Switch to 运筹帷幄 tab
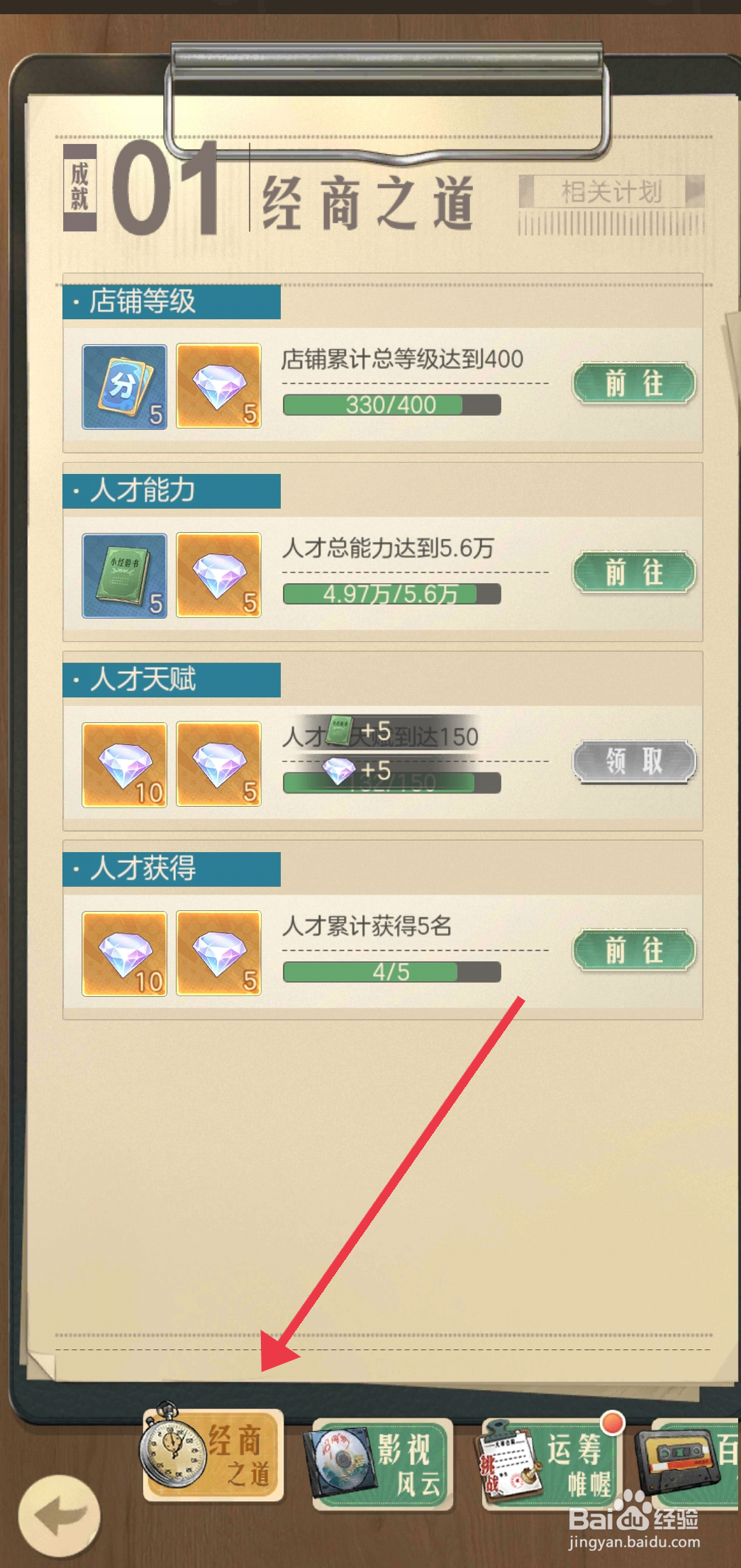 [552, 1463]
